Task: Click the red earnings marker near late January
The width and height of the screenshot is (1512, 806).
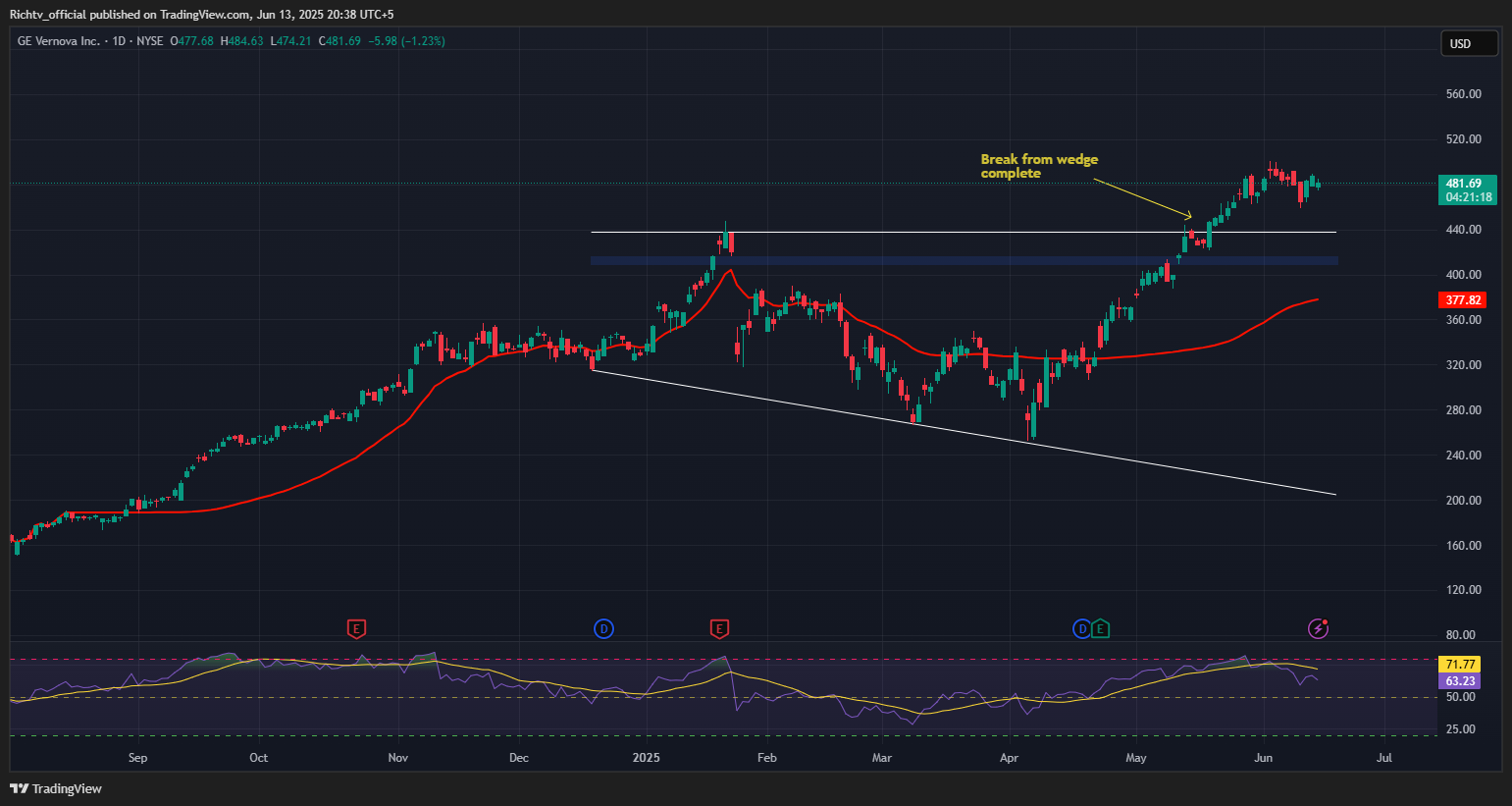Action: point(719,628)
